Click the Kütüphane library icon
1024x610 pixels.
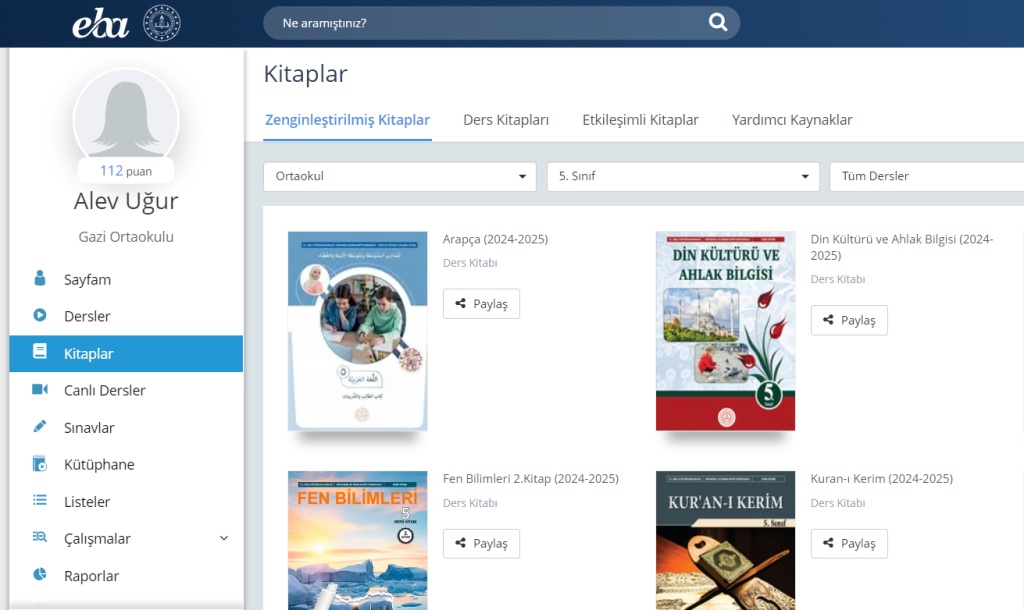point(40,464)
